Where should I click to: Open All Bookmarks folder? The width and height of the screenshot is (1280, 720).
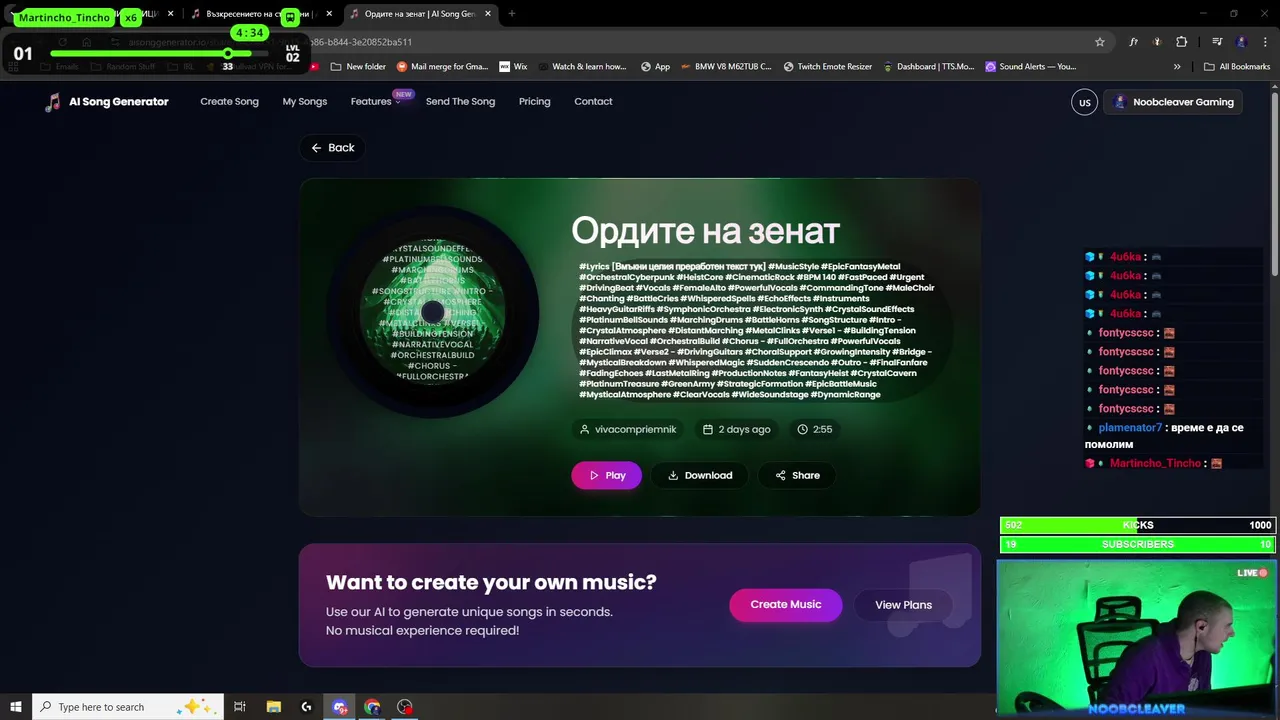[x=1237, y=67]
